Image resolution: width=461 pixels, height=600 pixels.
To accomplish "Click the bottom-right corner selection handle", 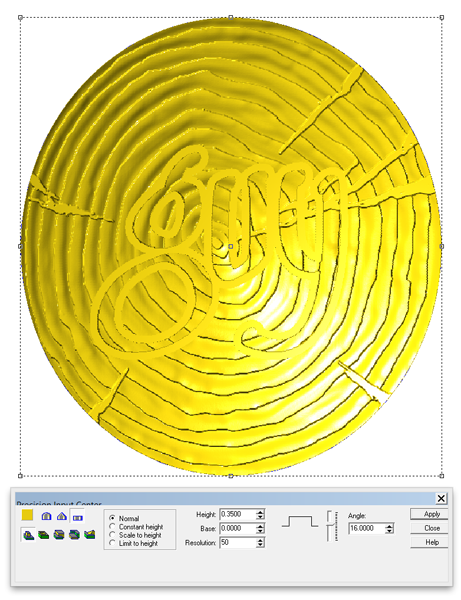I will [442, 476].
